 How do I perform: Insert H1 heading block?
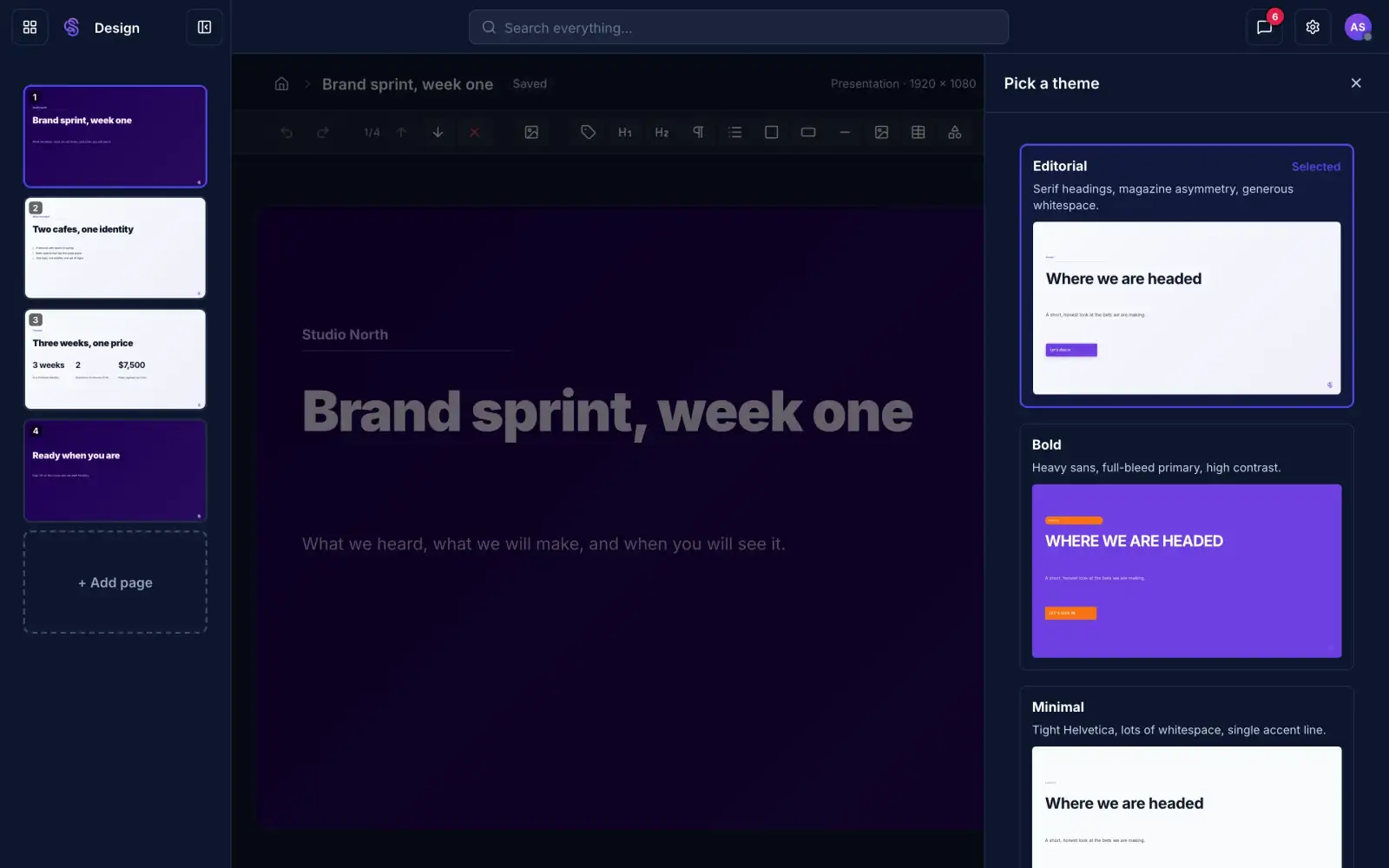(x=625, y=132)
